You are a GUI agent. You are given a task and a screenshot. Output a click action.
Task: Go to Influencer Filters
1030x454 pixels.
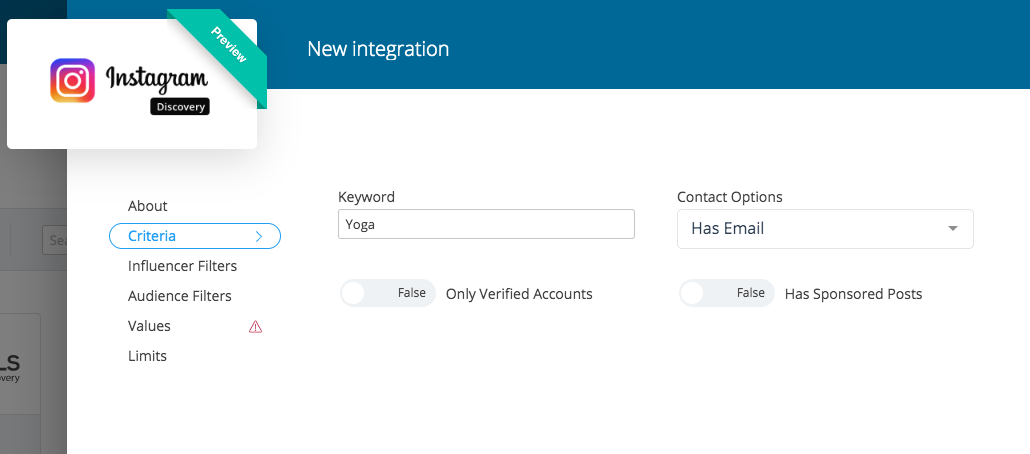point(182,266)
